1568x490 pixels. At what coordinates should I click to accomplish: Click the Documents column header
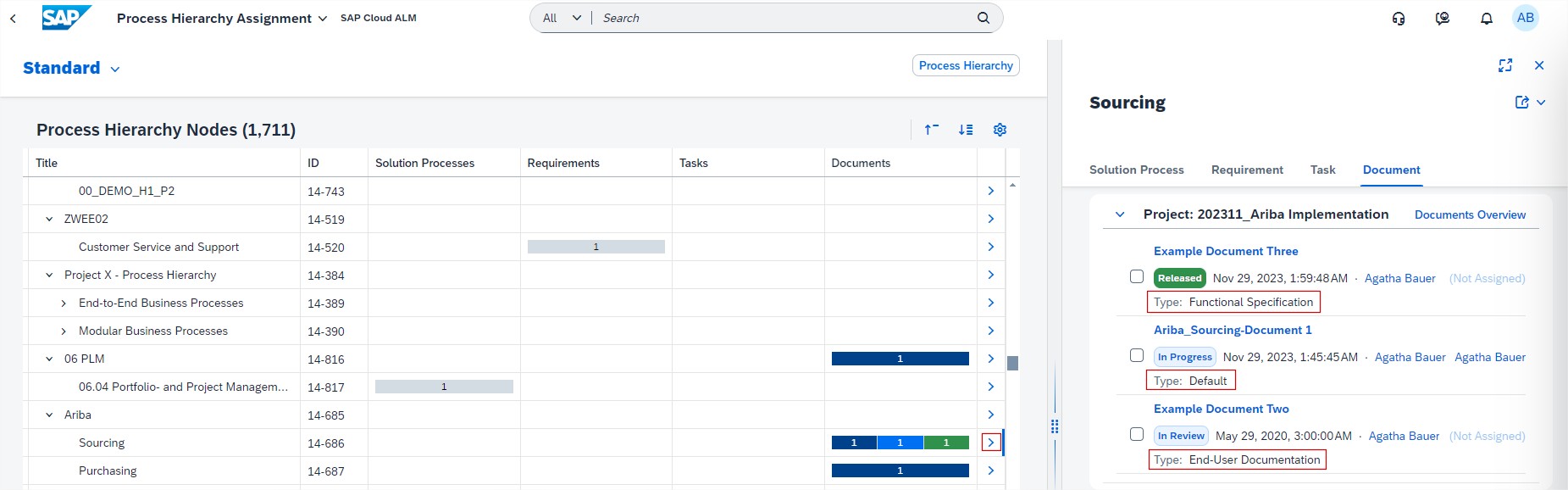pos(900,163)
